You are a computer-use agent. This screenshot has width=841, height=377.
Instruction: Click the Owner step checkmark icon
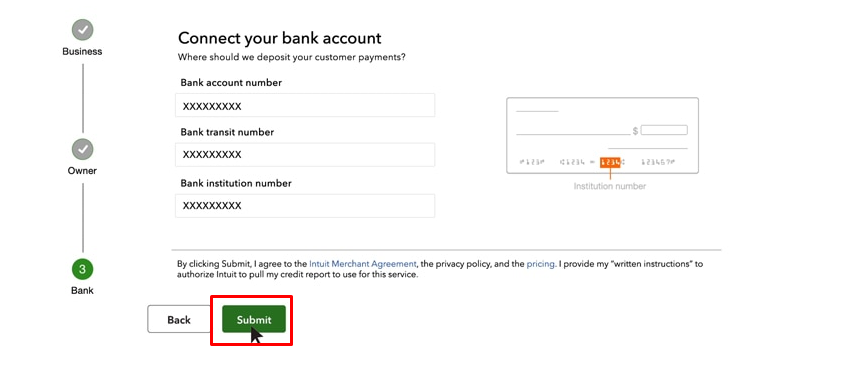tap(83, 150)
